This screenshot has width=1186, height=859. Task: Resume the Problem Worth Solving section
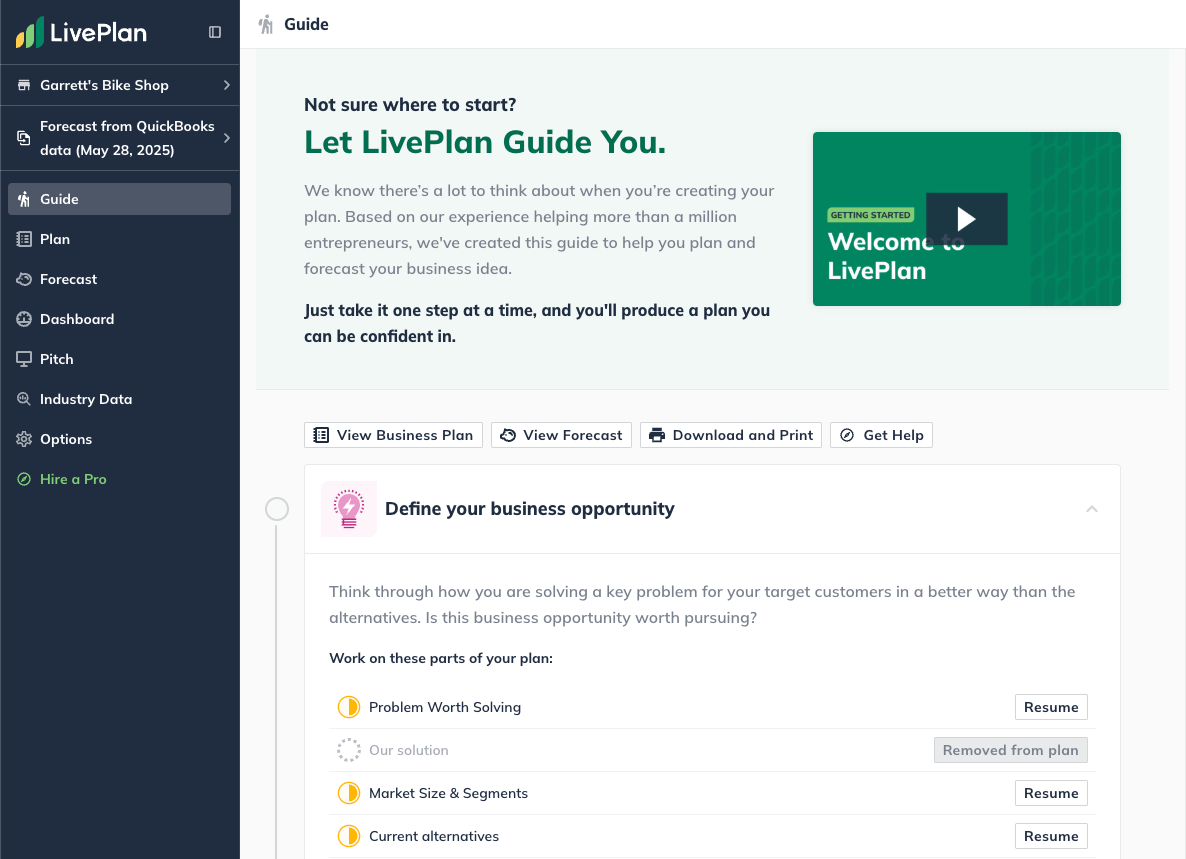[1051, 707]
